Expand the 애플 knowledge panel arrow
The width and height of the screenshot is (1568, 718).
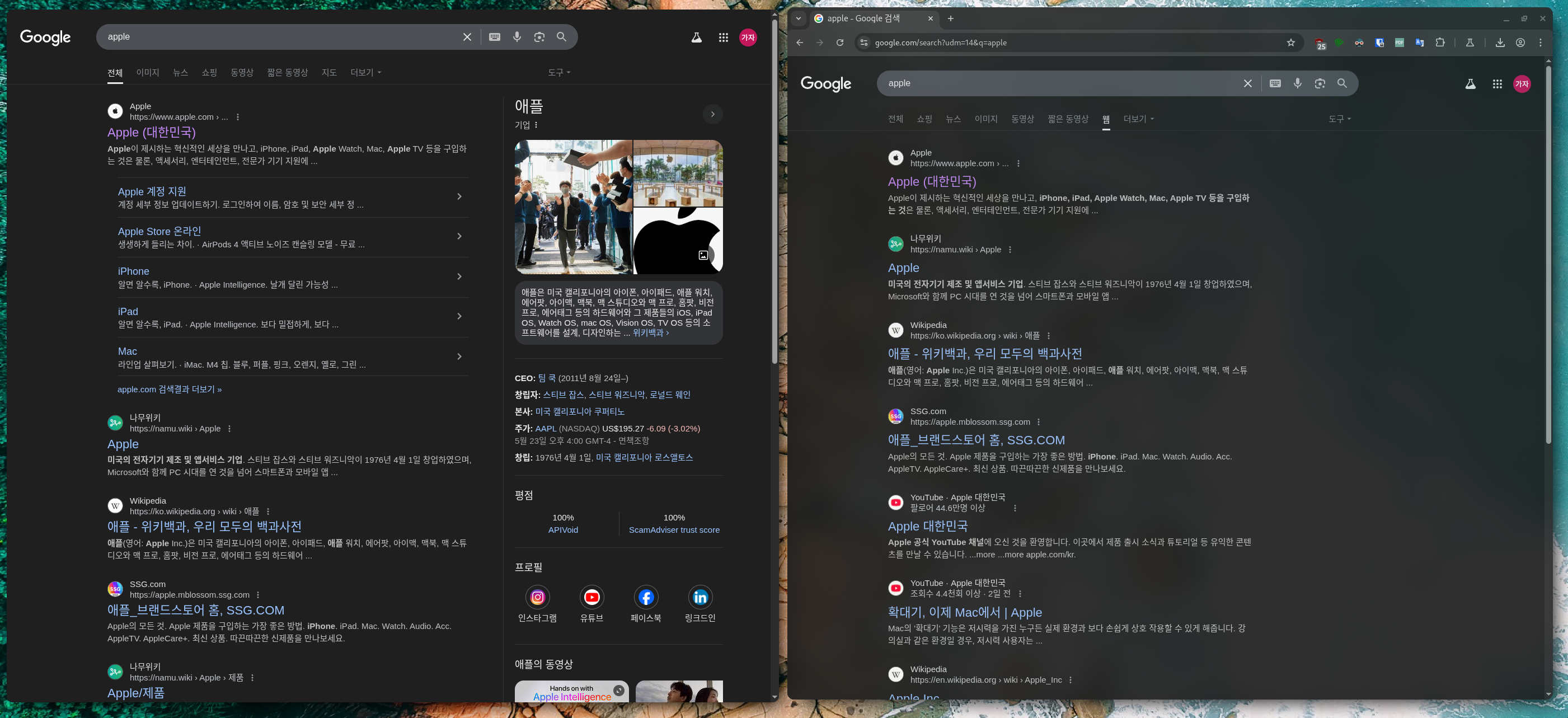point(713,114)
